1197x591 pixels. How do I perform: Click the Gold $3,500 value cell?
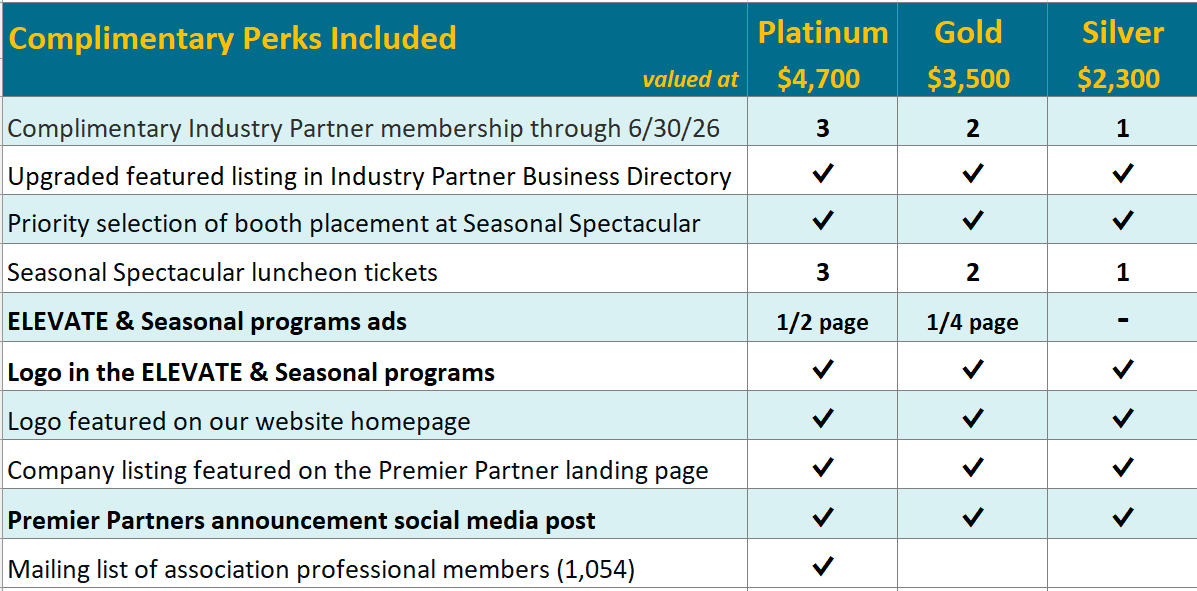coord(969,79)
